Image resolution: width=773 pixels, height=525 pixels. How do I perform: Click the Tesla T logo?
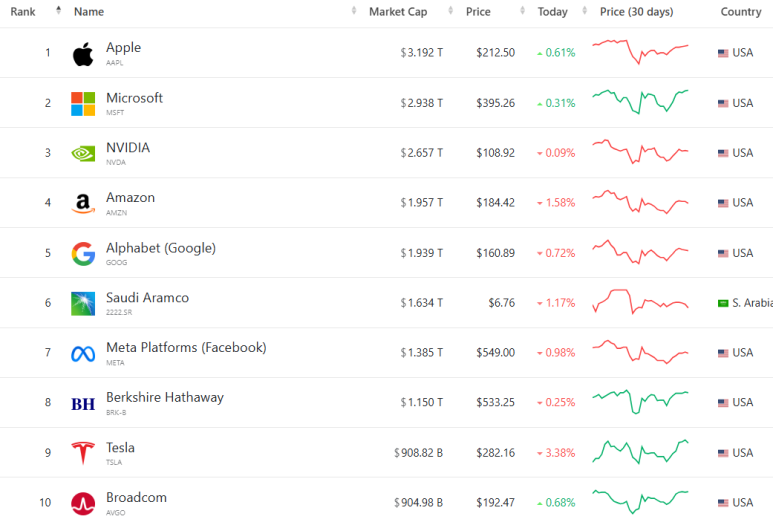coord(83,453)
